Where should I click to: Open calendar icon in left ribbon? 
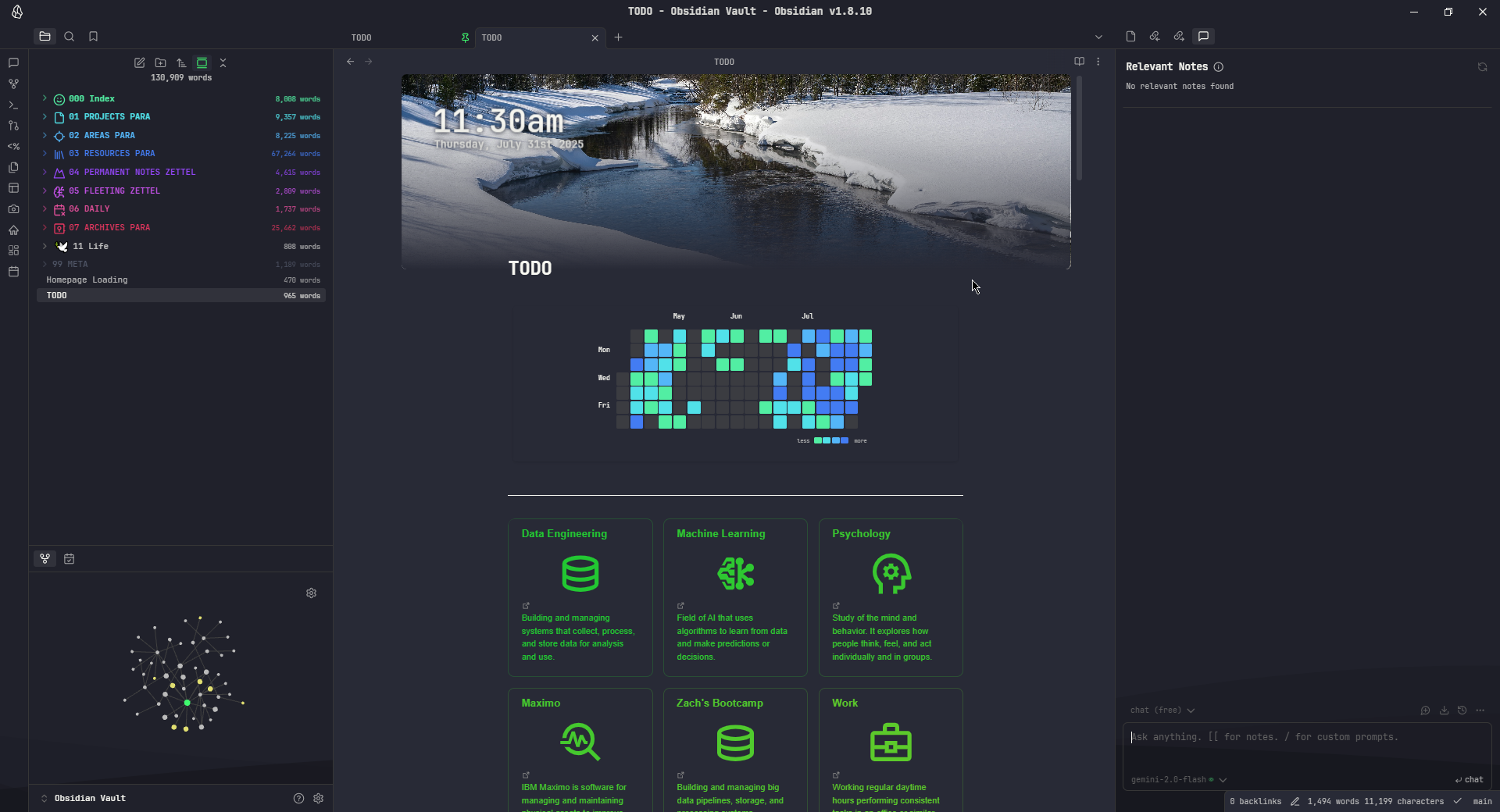(x=13, y=272)
